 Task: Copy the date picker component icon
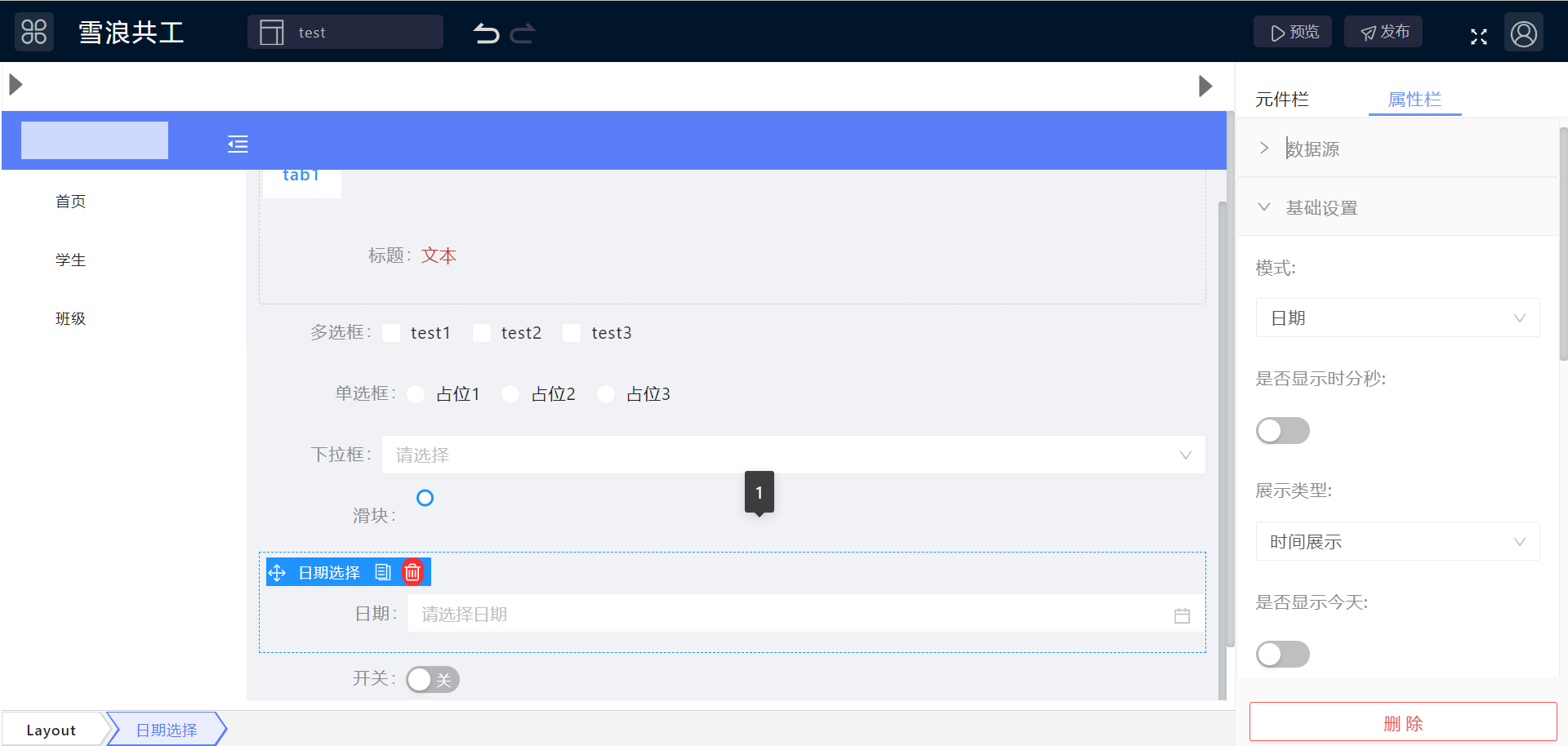[x=383, y=572]
